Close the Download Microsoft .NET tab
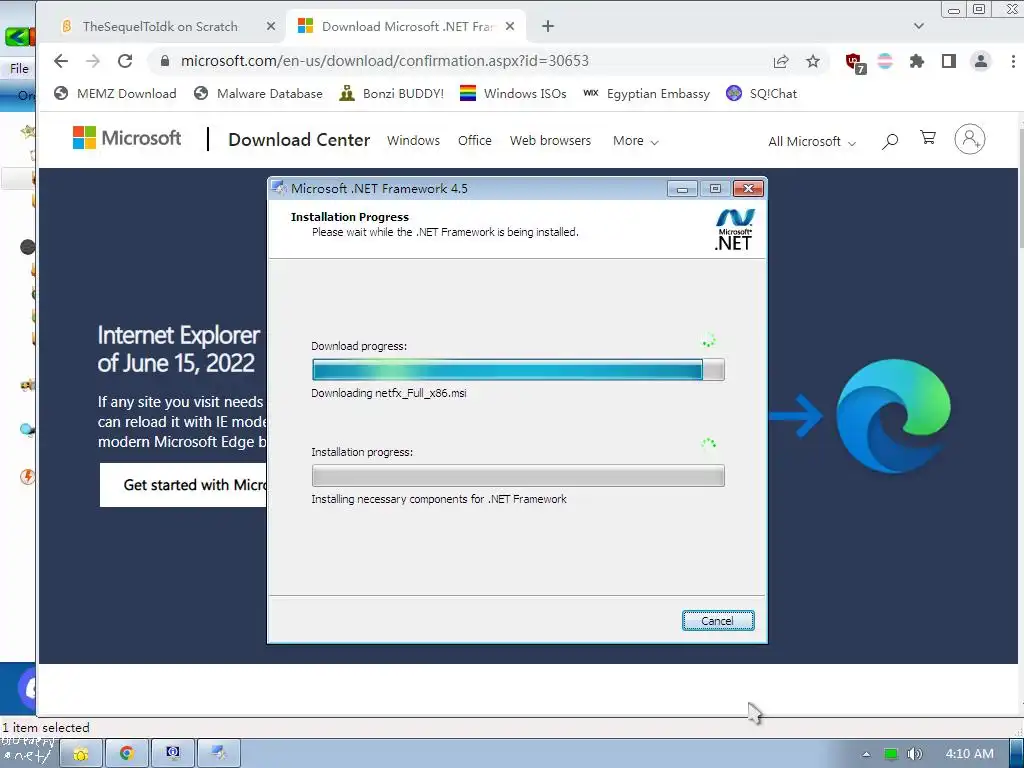 click(x=510, y=26)
